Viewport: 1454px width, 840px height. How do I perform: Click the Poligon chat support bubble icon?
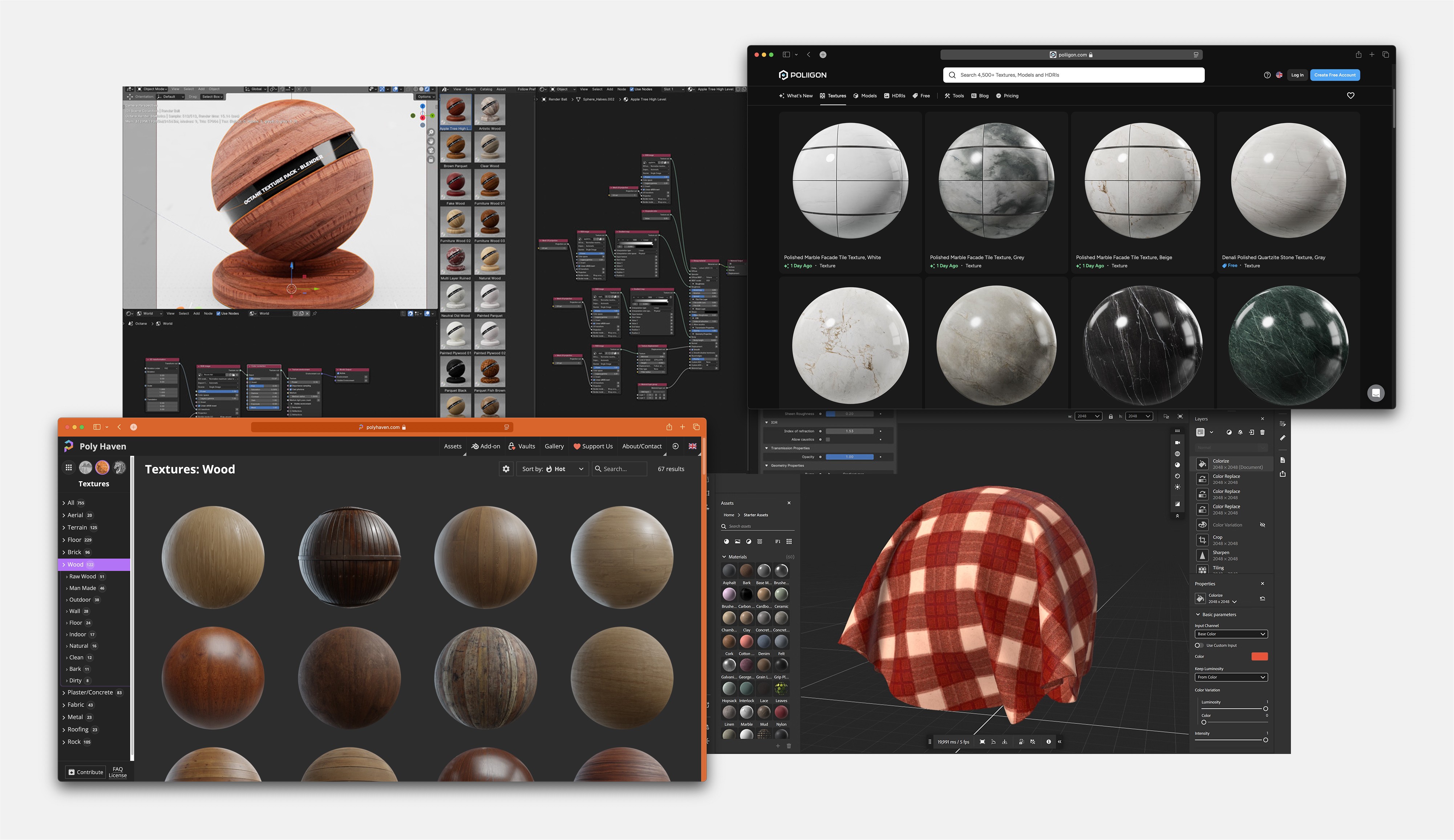point(1376,393)
